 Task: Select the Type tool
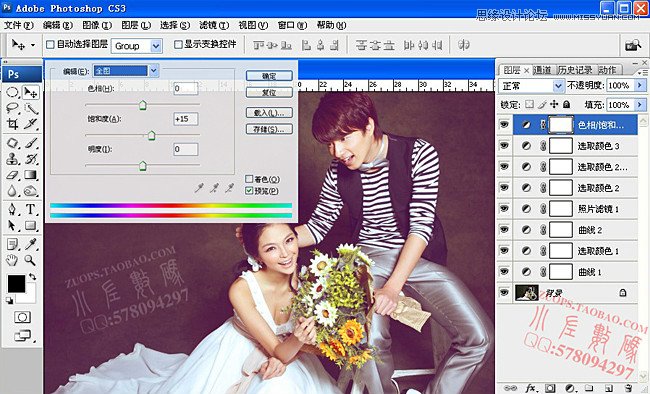pos(30,209)
